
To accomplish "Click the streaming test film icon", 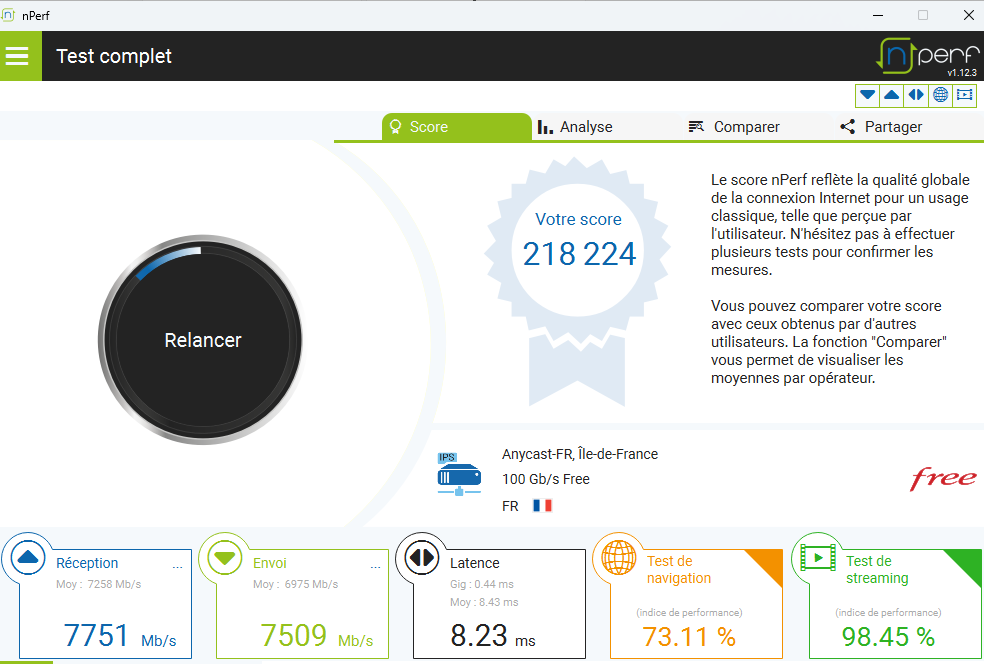I will coord(818,557).
